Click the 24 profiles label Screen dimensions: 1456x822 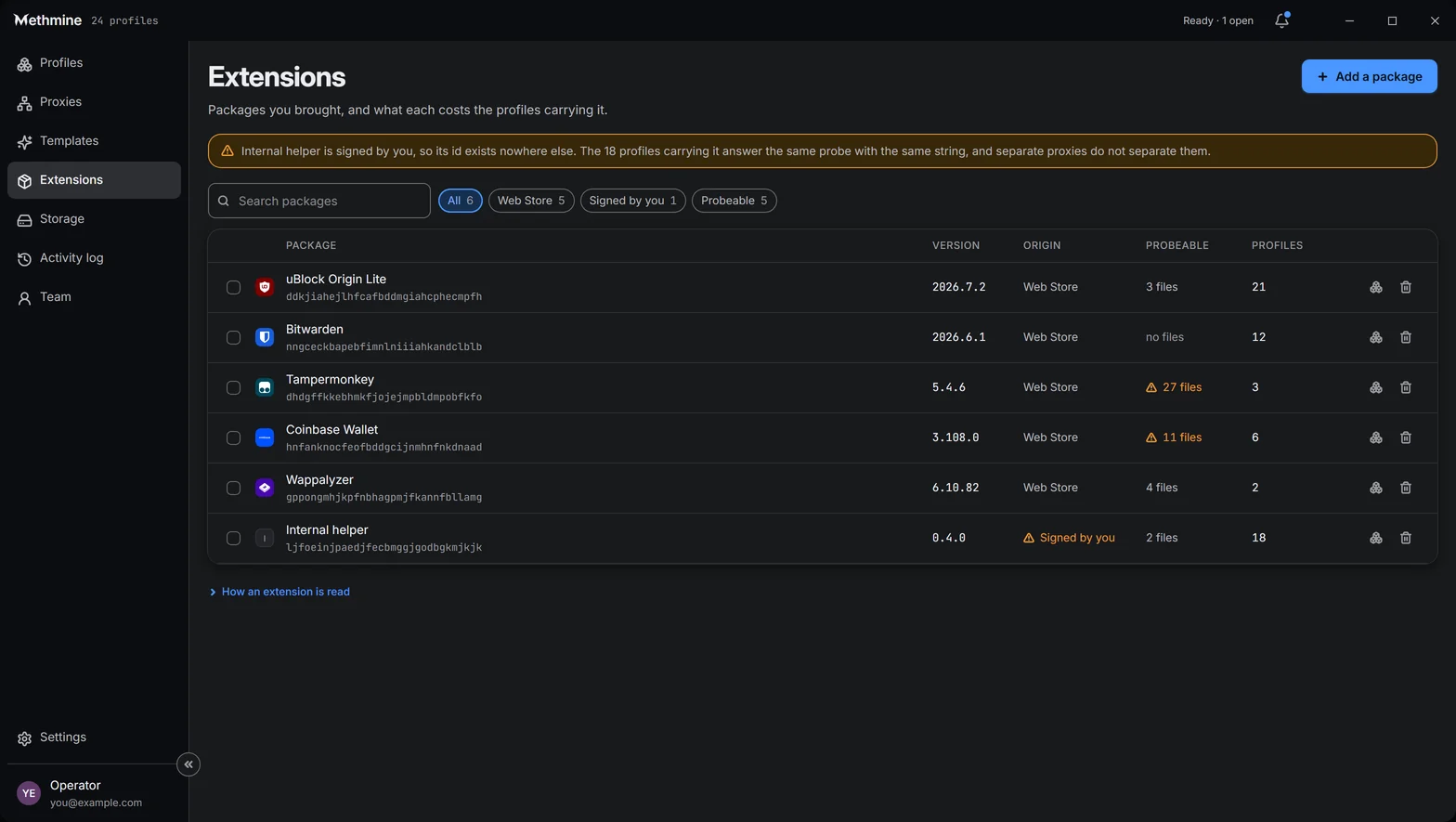click(124, 20)
